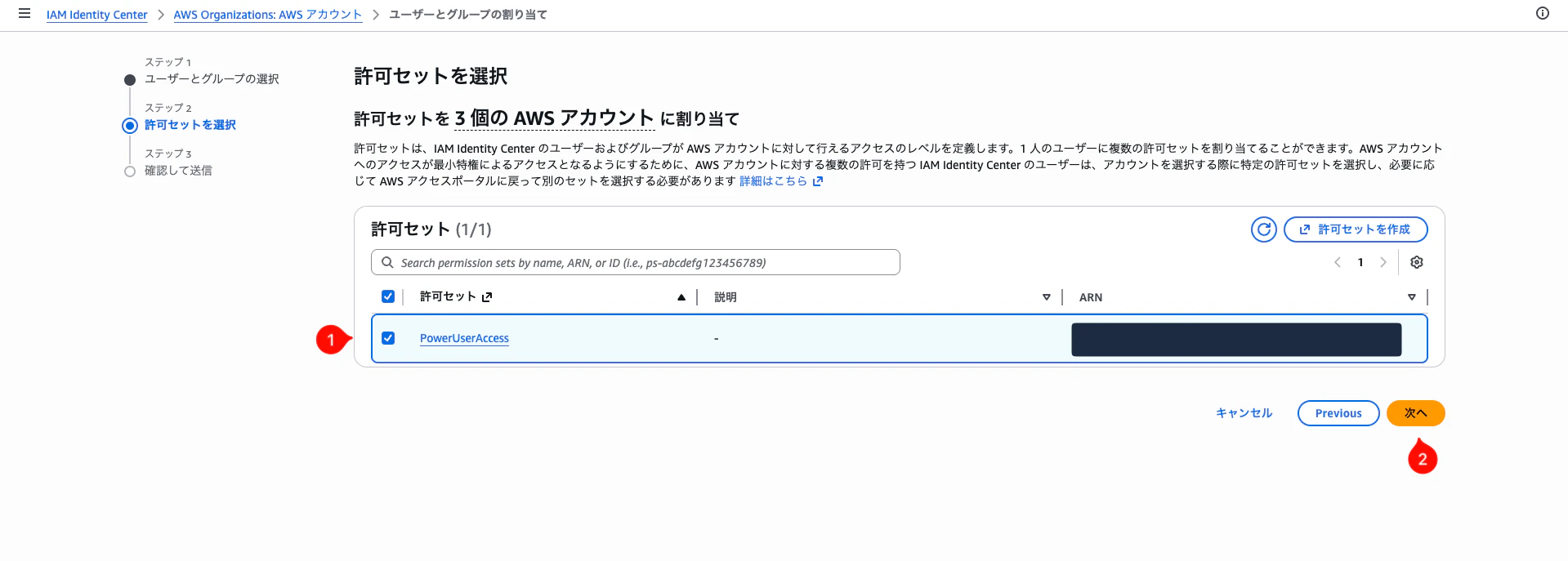
Task: Click inside the permission set search field
Action: [x=637, y=262]
